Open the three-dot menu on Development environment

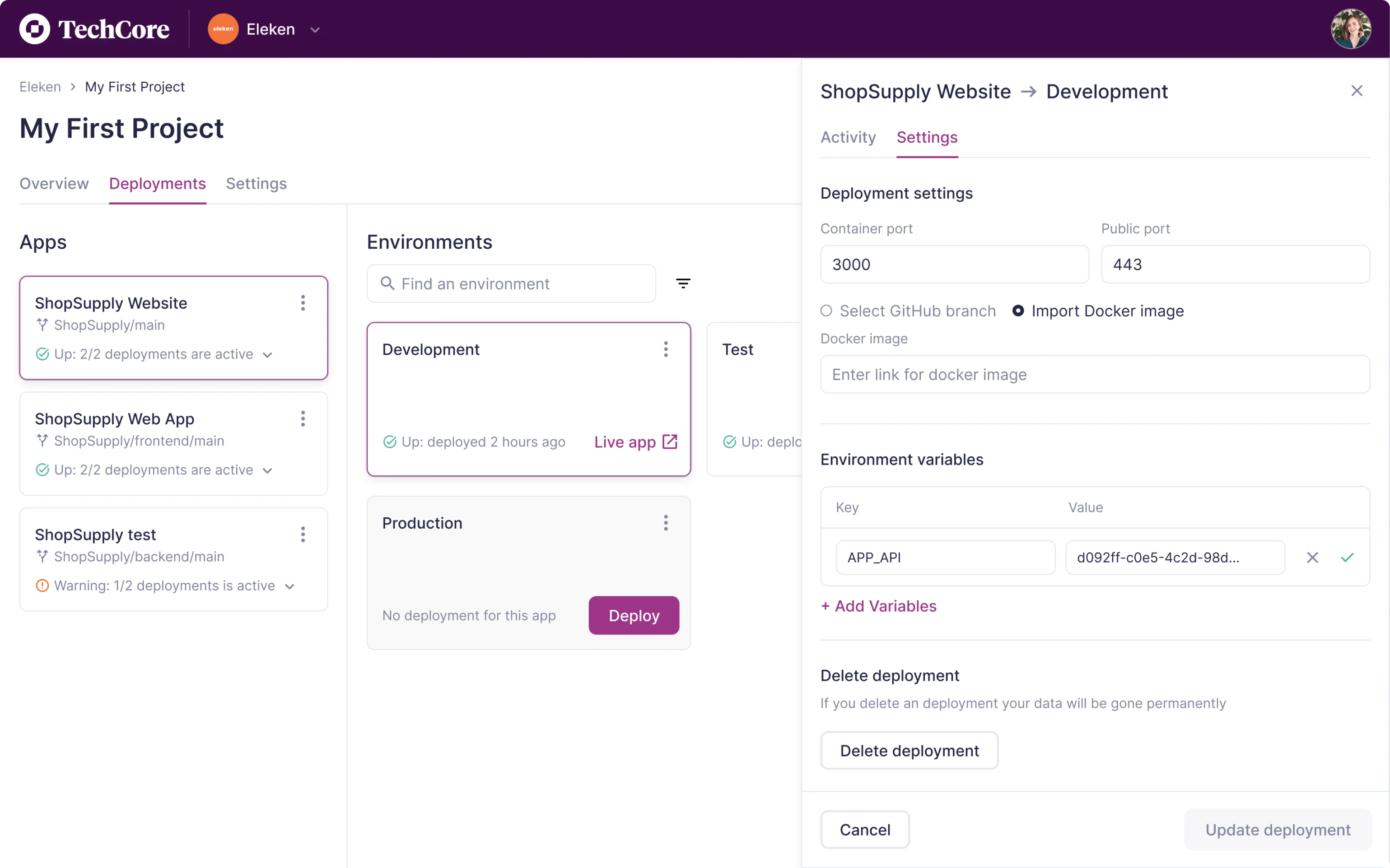[x=666, y=348]
